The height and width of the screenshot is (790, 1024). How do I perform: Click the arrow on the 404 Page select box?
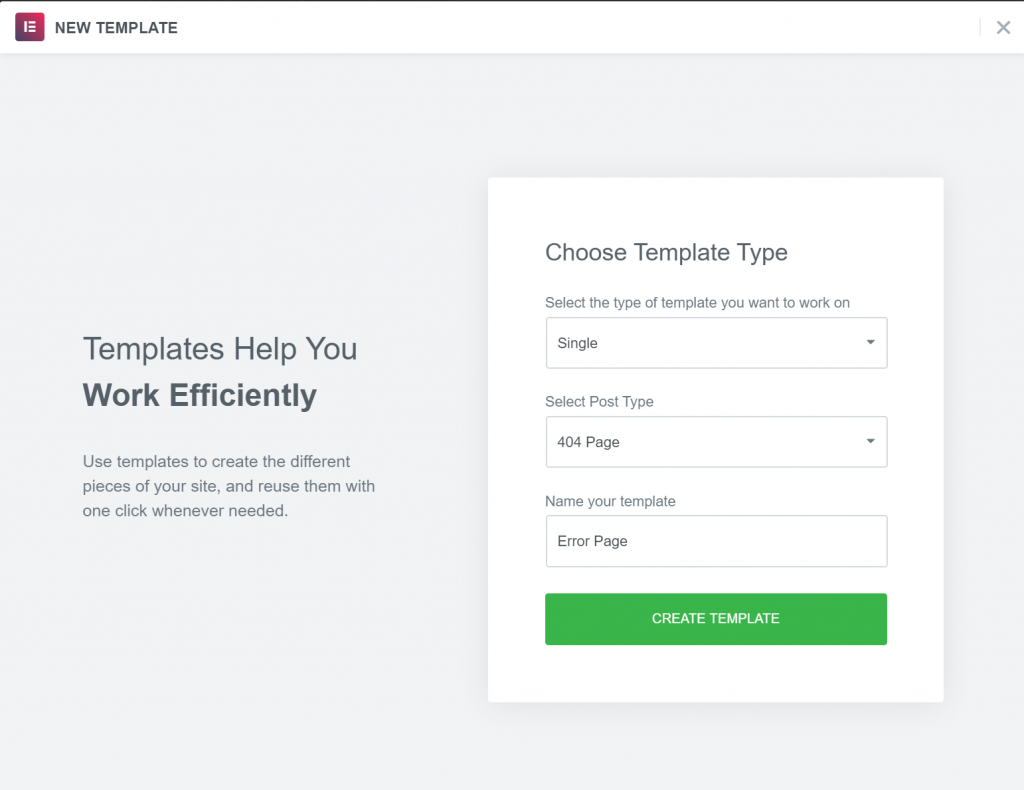(x=870, y=442)
